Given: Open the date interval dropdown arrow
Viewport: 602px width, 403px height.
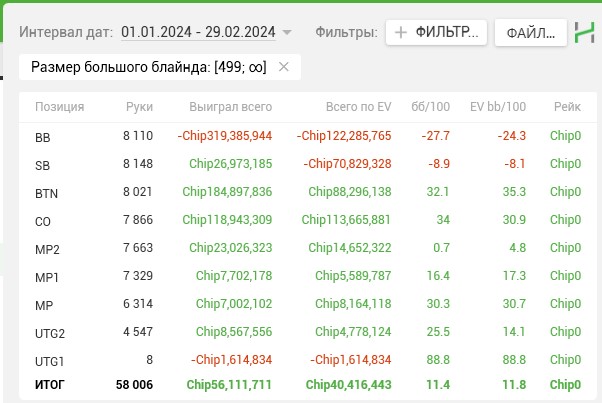Looking at the screenshot, I should tap(287, 32).
